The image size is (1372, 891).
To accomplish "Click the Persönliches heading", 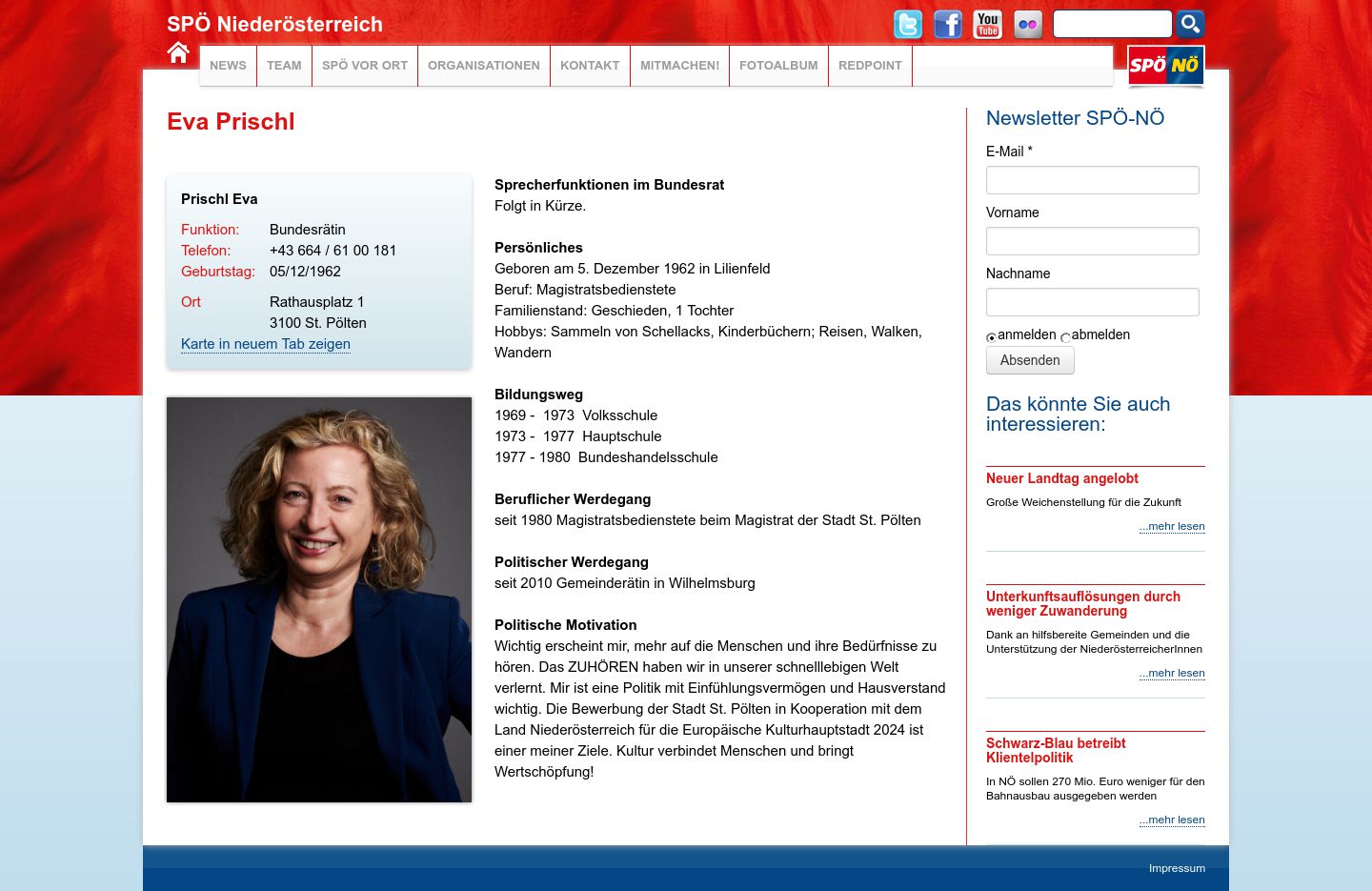I will (x=538, y=248).
